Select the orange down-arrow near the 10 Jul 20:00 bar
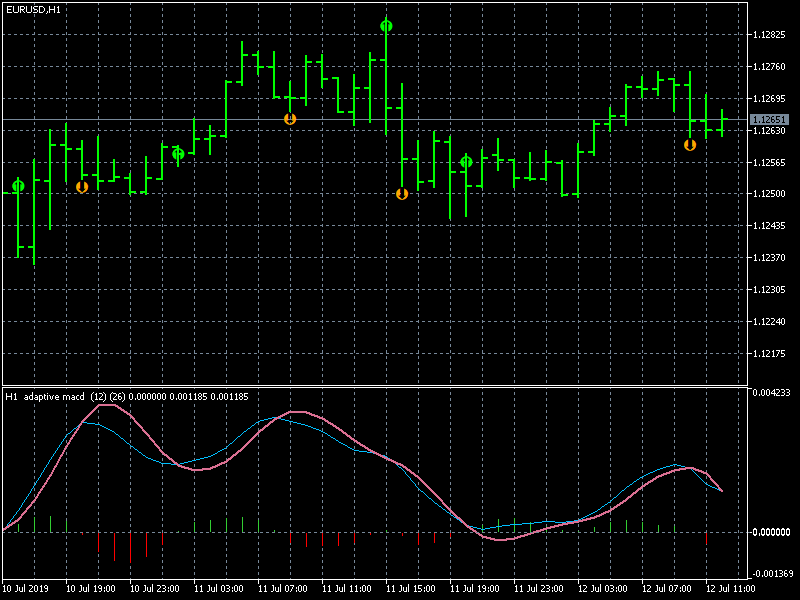The image size is (800, 600). 82,187
